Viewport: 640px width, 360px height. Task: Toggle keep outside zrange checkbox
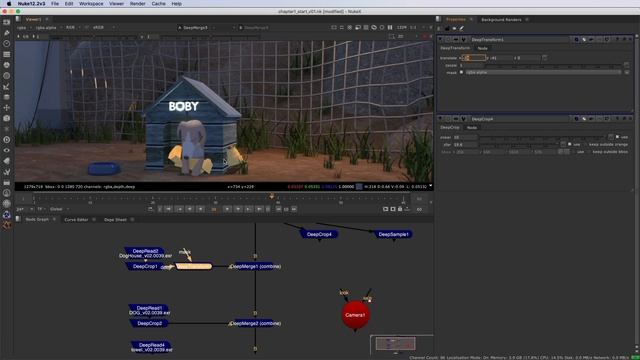pyautogui.click(x=585, y=144)
